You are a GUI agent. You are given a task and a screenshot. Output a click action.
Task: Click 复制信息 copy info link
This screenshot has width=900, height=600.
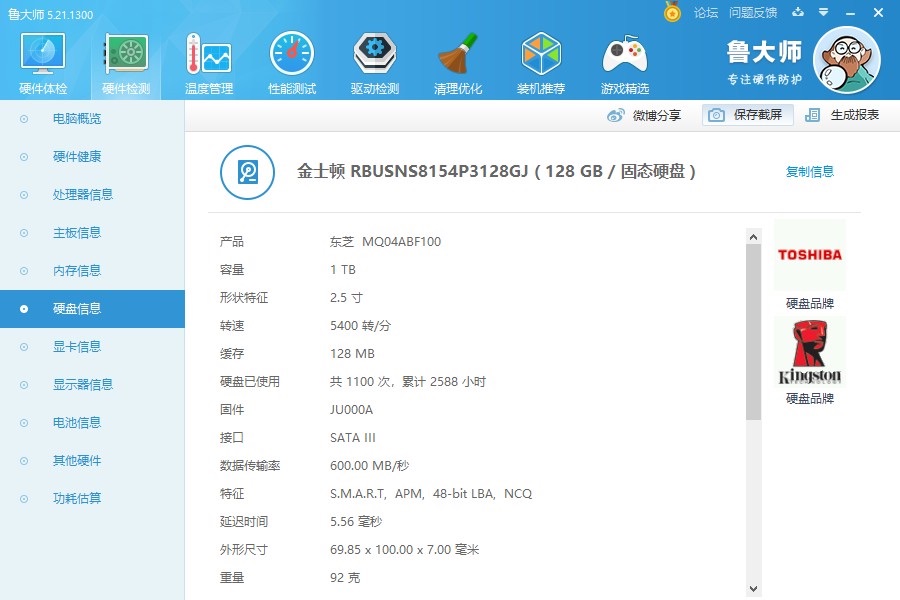[x=810, y=171]
